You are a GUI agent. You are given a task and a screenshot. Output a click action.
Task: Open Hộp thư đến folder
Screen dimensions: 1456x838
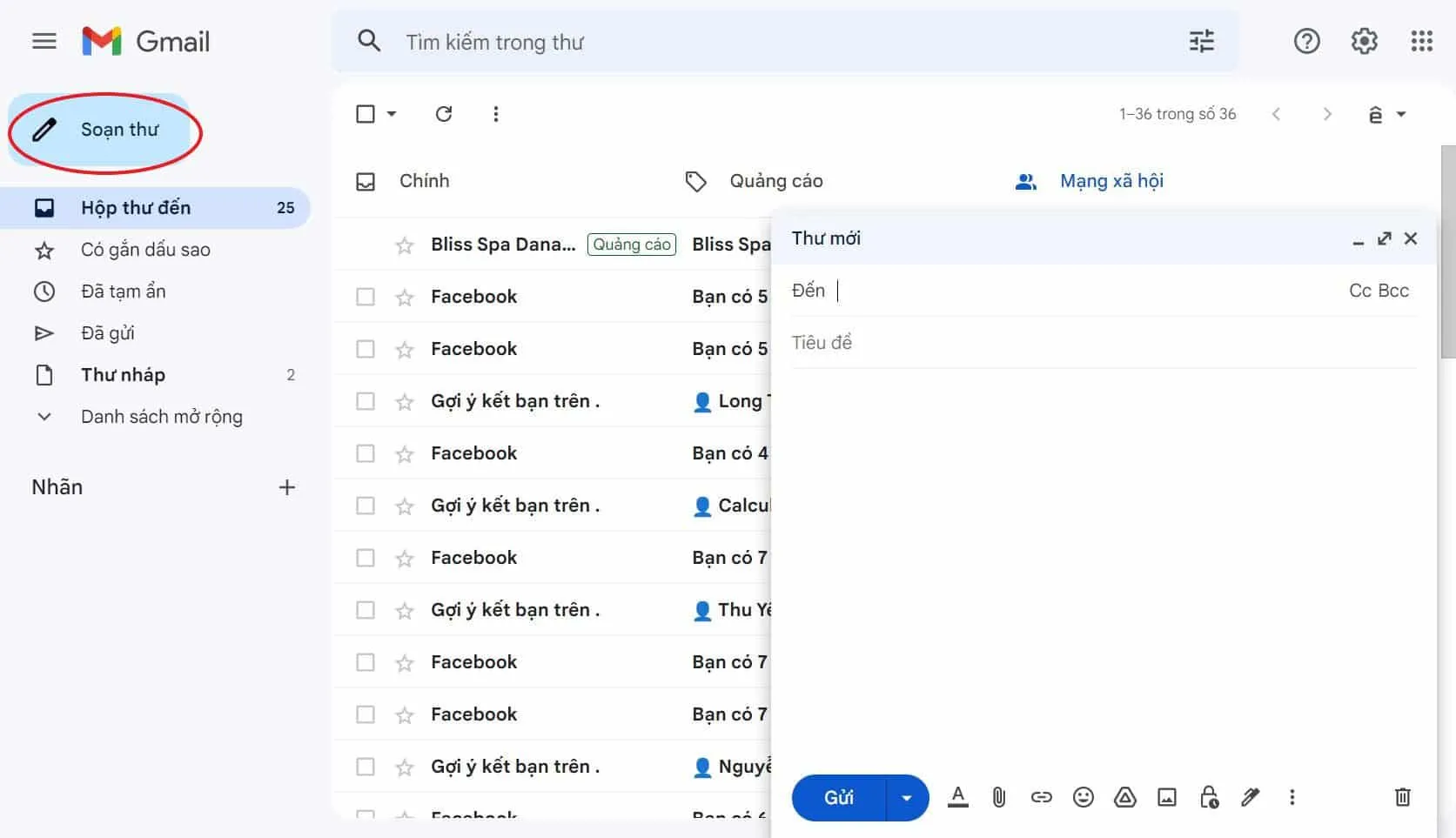pyautogui.click(x=155, y=208)
